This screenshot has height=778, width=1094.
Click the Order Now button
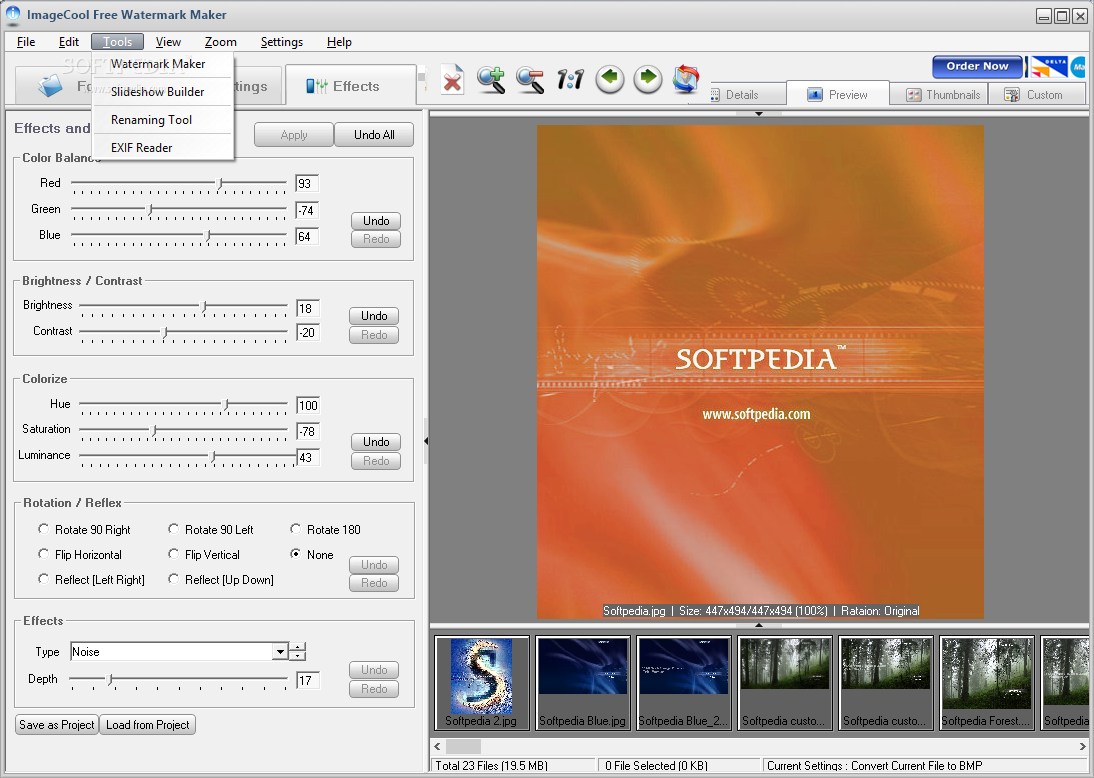coord(977,66)
